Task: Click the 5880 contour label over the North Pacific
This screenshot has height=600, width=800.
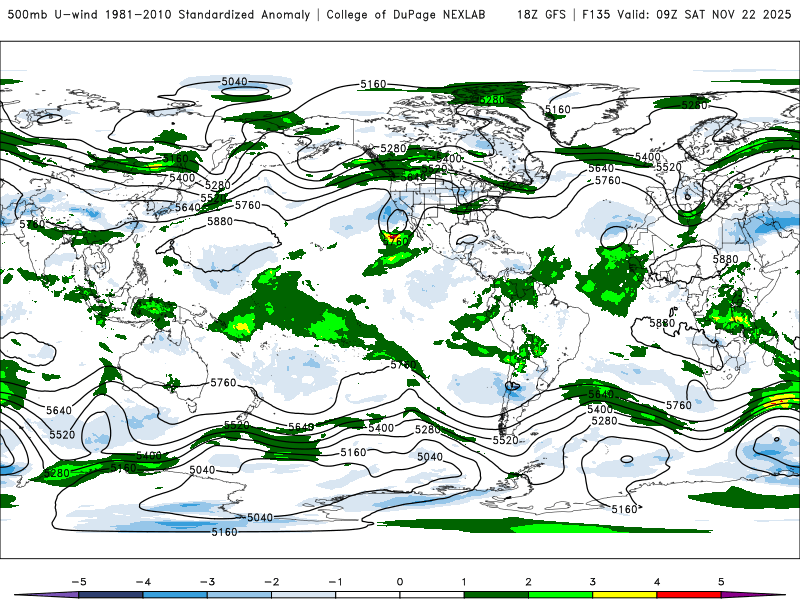Action: pyautogui.click(x=220, y=221)
